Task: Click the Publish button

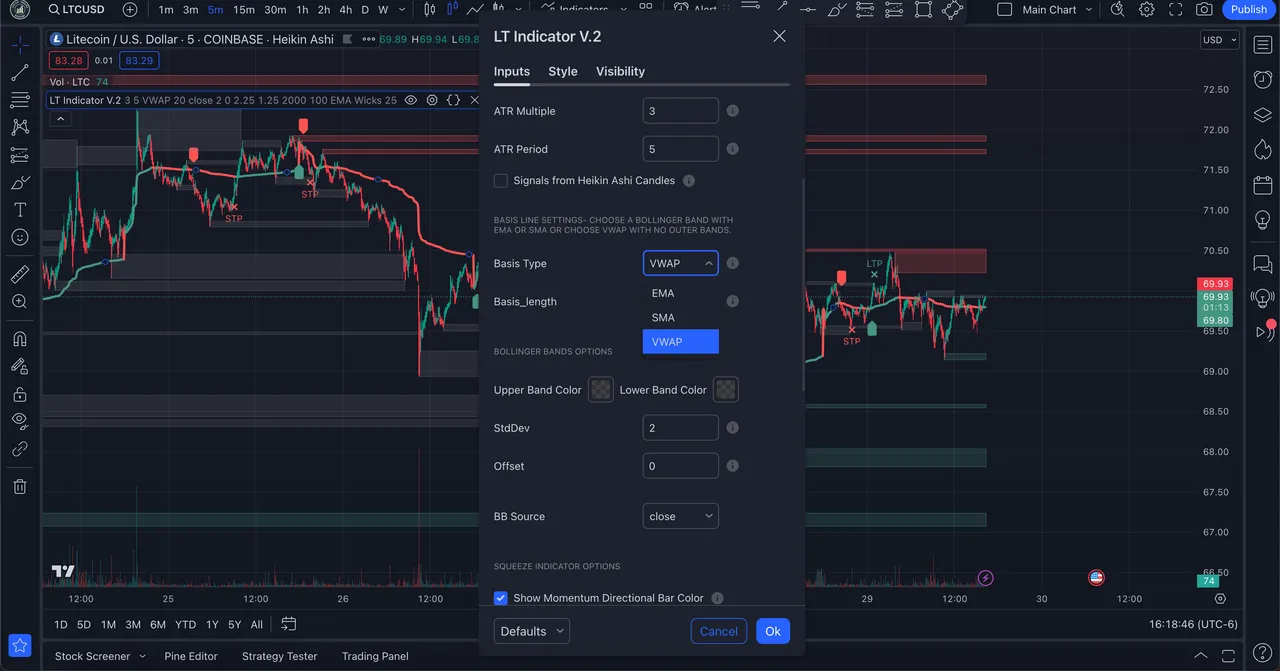Action: coord(1249,10)
